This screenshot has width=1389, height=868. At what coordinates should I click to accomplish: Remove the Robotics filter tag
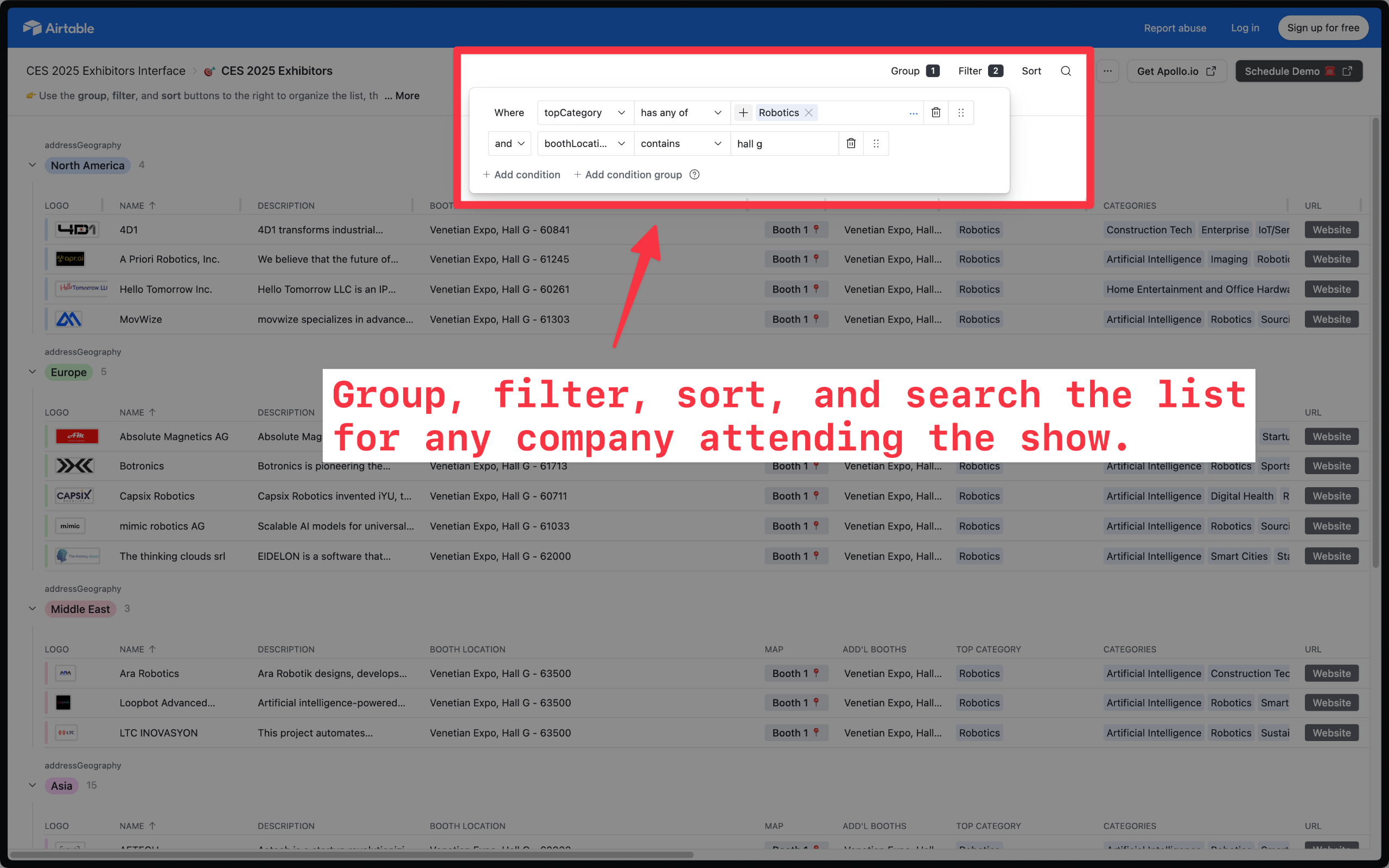pos(809,112)
